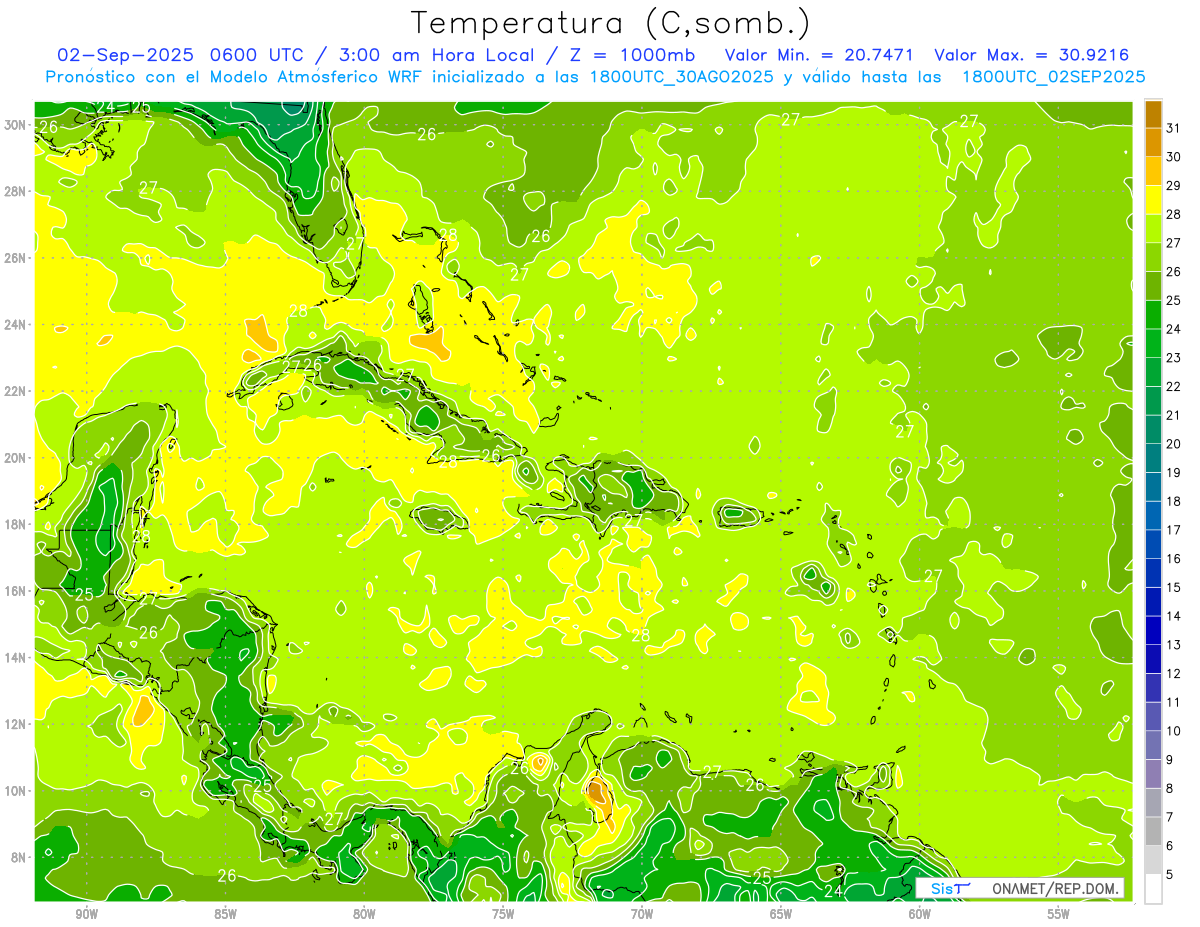Click longitude label "65W"

781,914
